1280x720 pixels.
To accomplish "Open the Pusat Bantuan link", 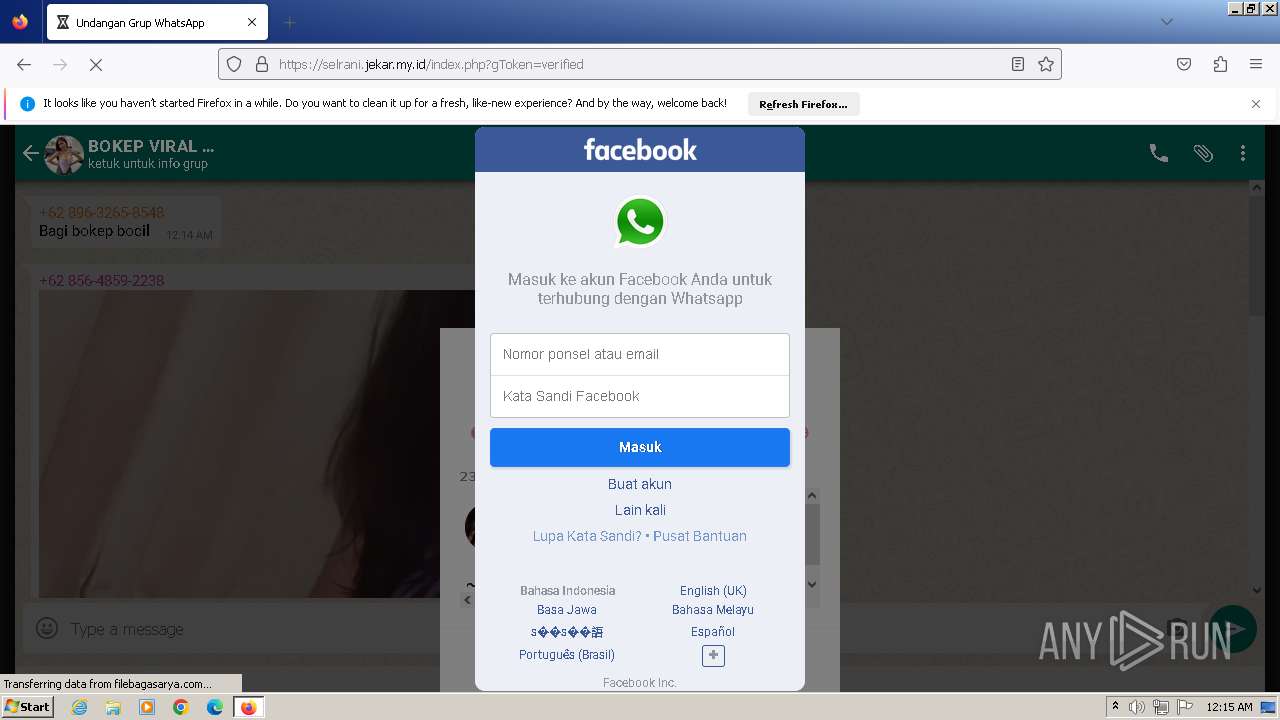I will 700,536.
